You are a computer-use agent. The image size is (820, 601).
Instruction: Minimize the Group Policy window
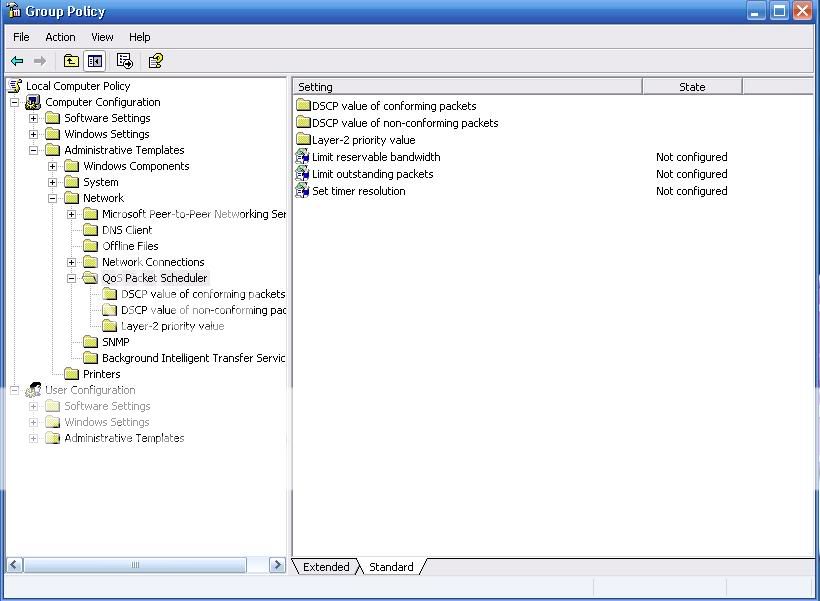(755, 11)
